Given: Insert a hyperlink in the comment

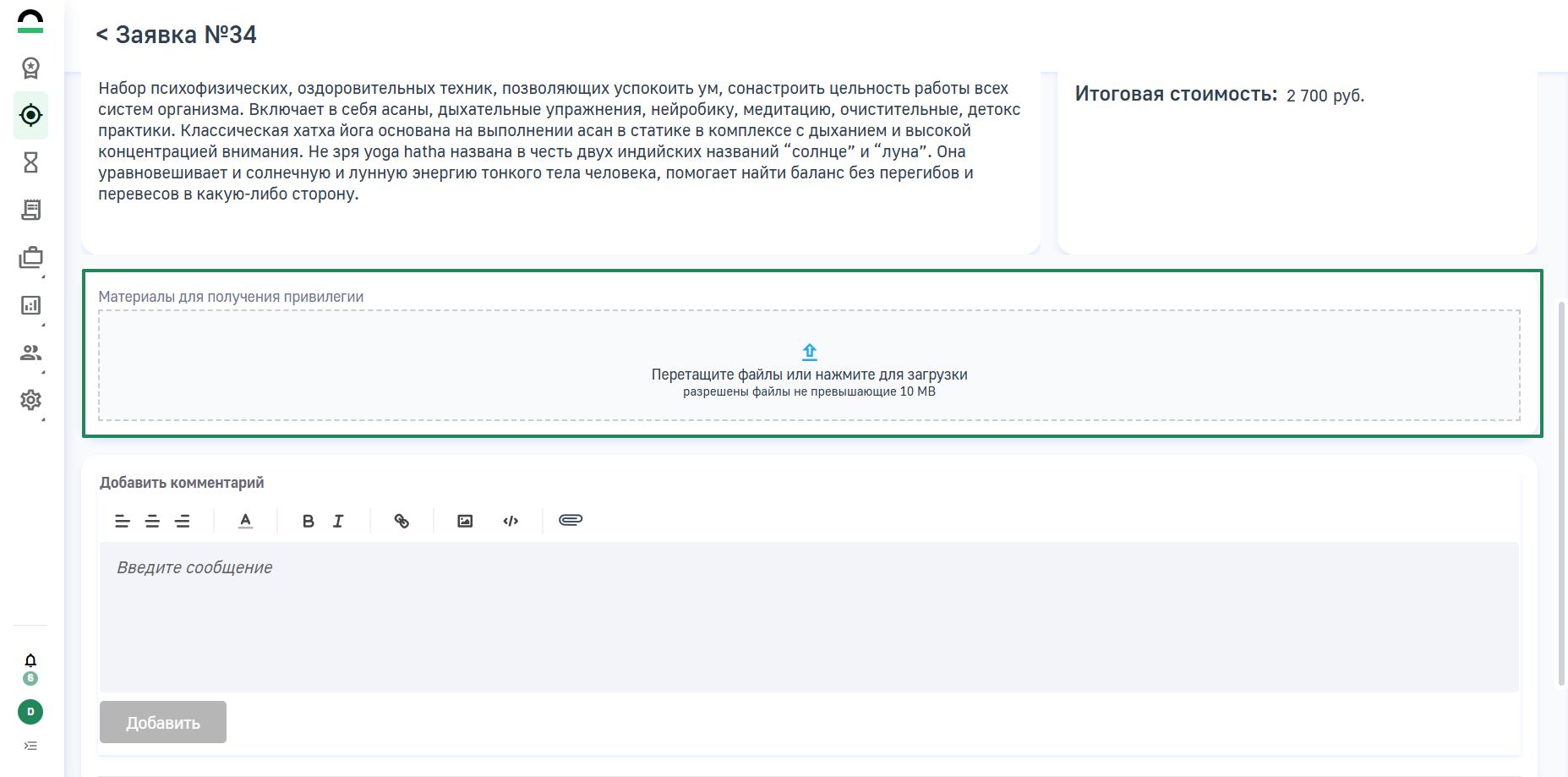Looking at the screenshot, I should [x=402, y=521].
